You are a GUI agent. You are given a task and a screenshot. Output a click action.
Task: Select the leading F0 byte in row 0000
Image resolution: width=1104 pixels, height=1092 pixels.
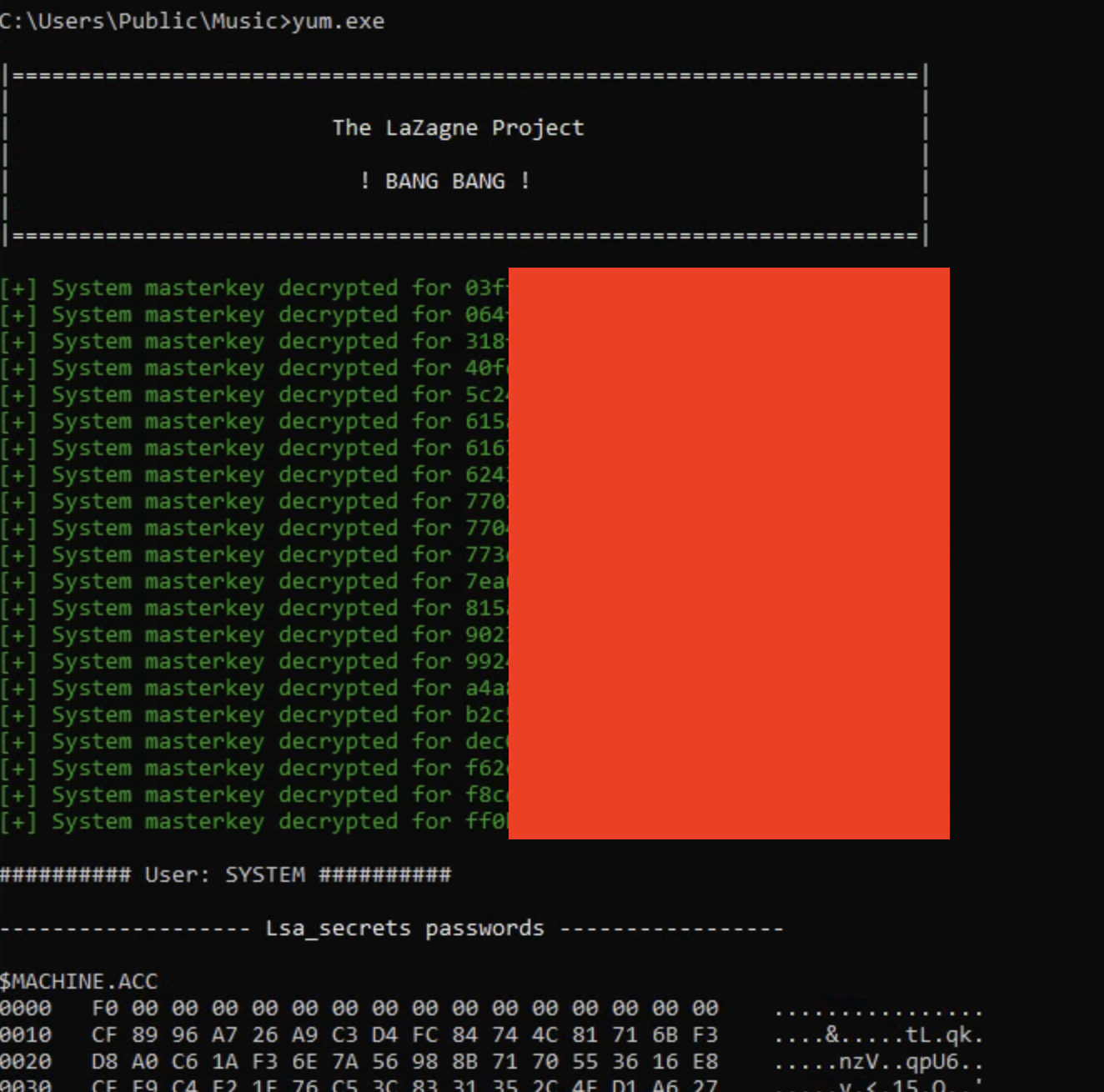[x=105, y=1008]
